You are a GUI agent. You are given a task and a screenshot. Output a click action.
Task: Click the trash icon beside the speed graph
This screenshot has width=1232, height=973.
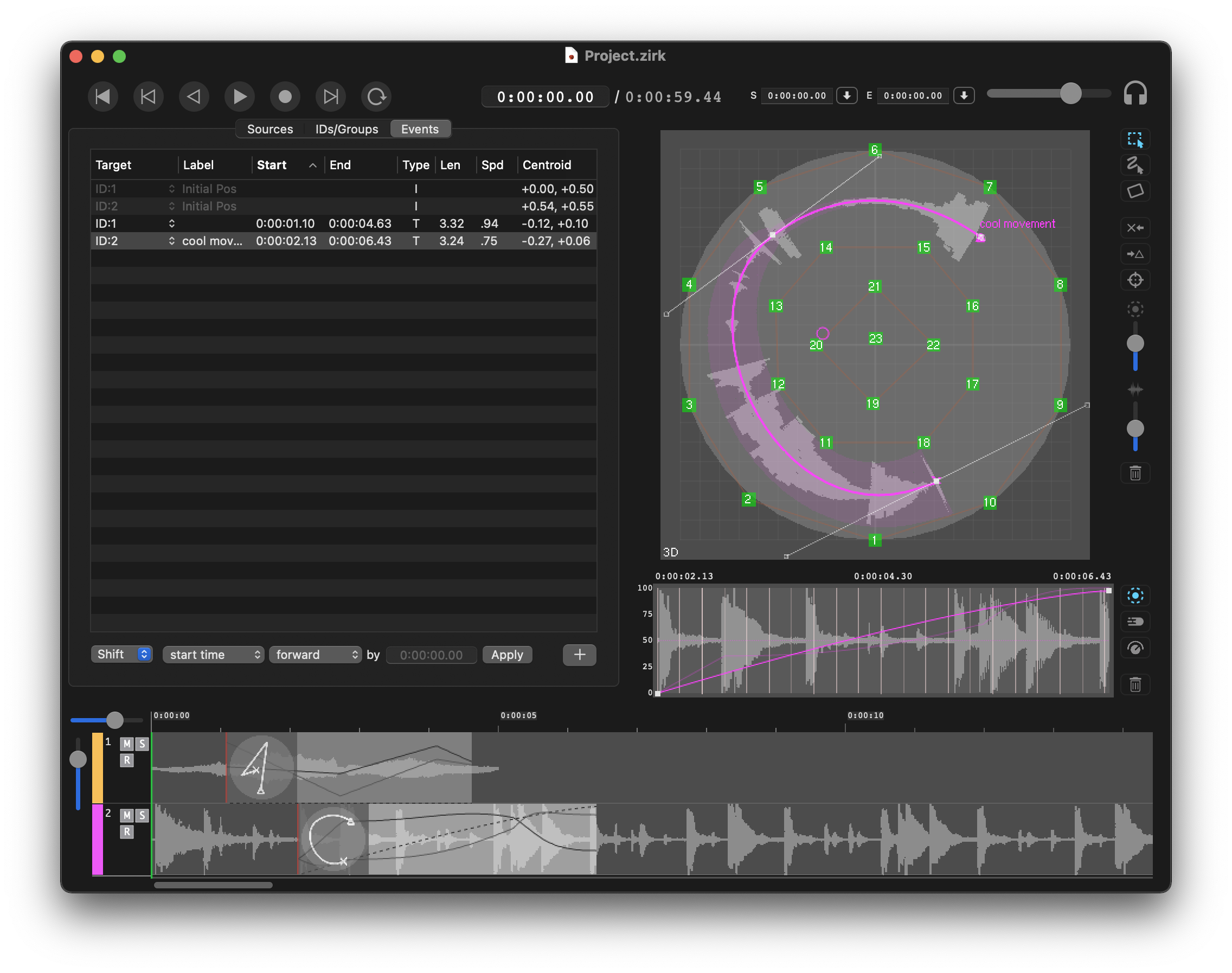click(1135, 685)
